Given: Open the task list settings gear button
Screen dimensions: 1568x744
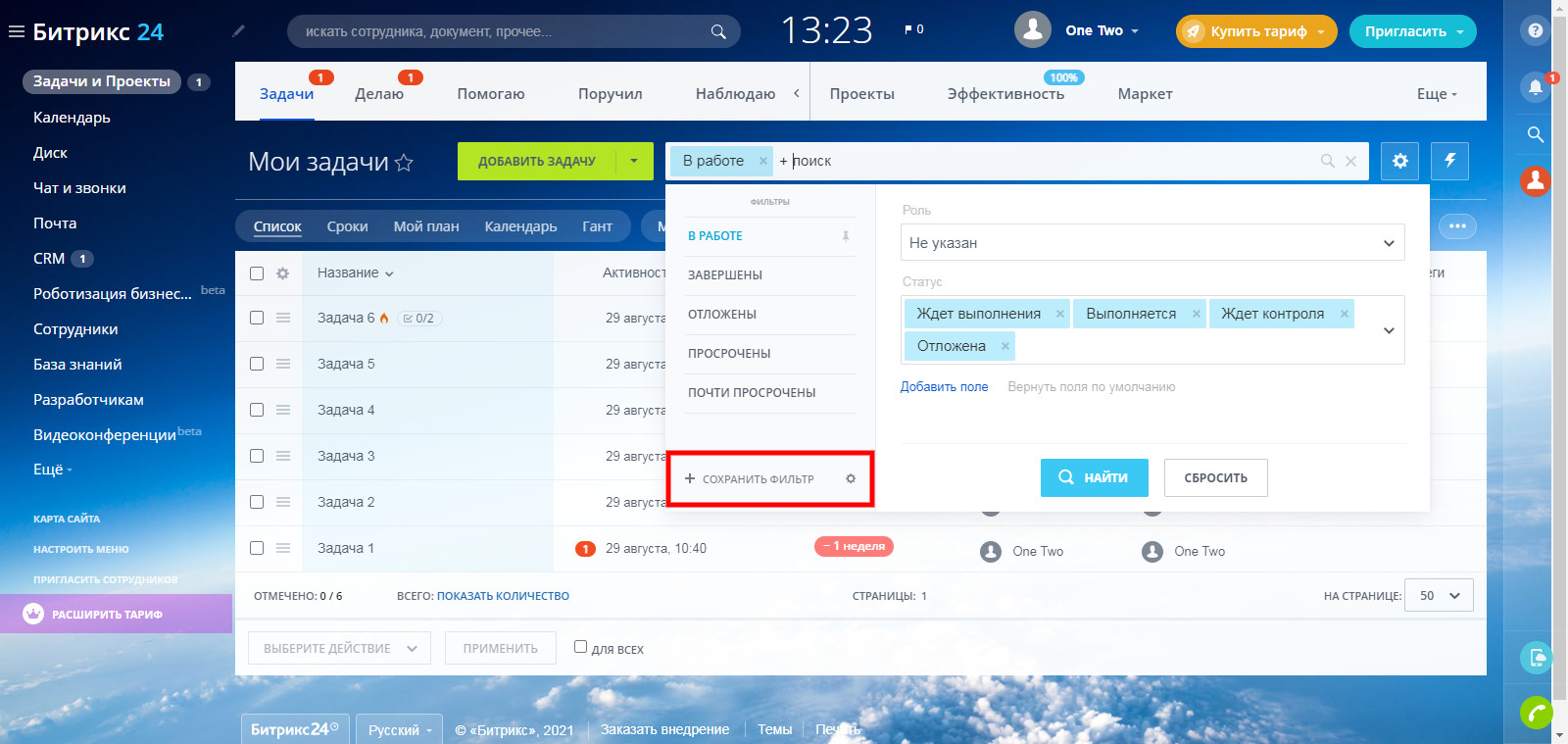Looking at the screenshot, I should [1399, 161].
